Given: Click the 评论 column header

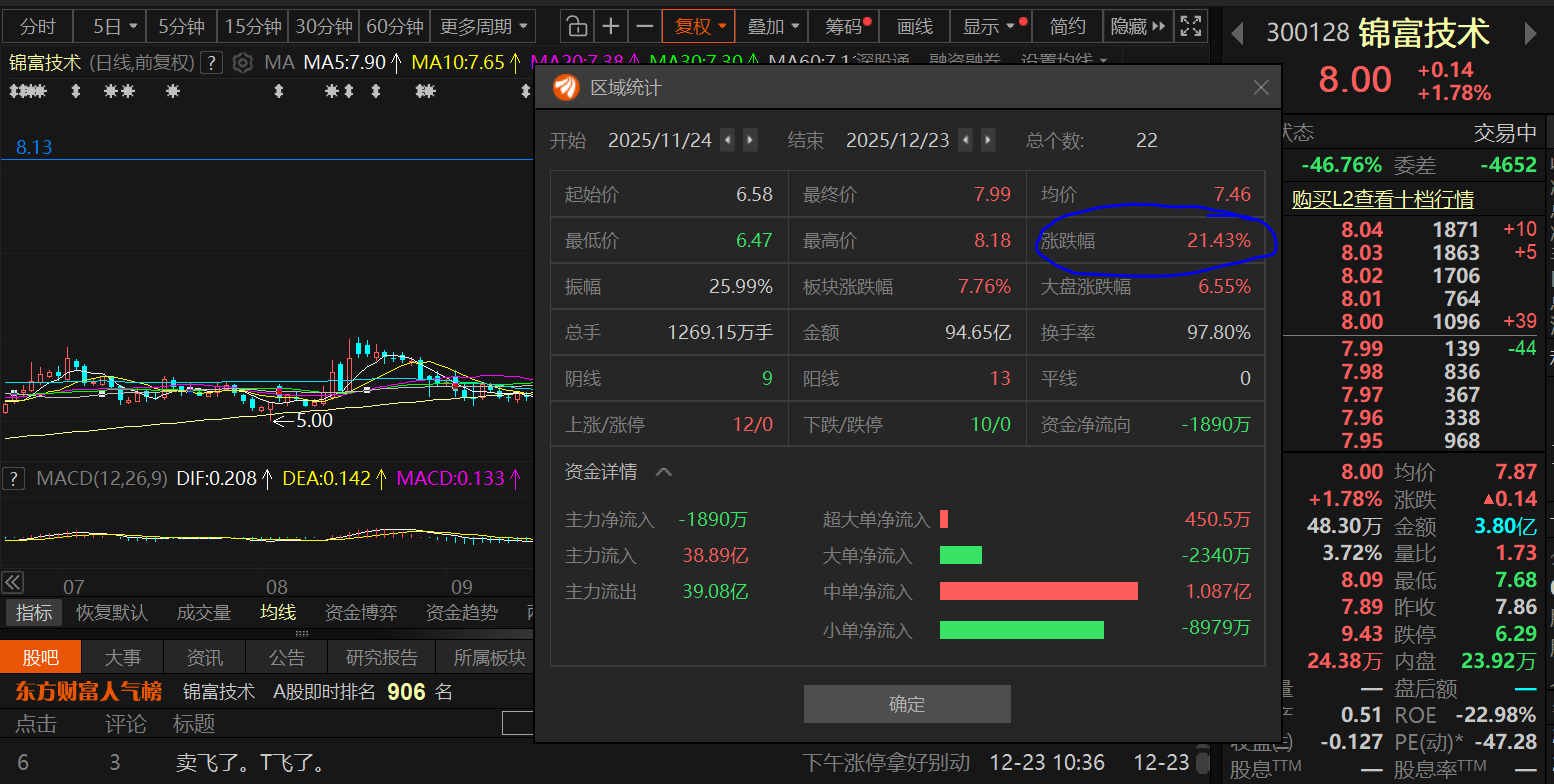Looking at the screenshot, I should click(x=126, y=724).
